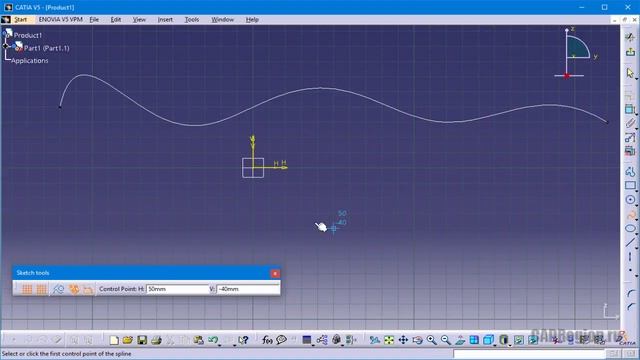
Task: Click the sketcher workbench icon at top right
Action: [x=630, y=37]
